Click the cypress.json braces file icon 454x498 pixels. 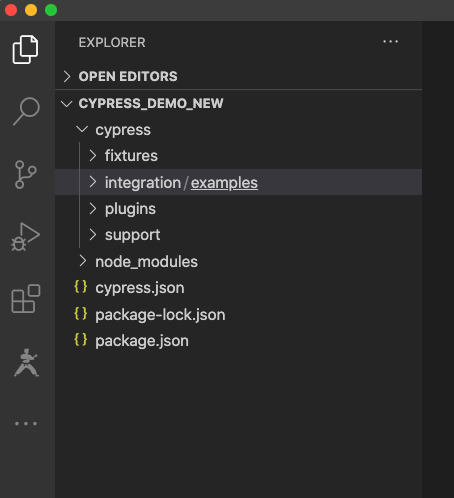click(x=81, y=287)
